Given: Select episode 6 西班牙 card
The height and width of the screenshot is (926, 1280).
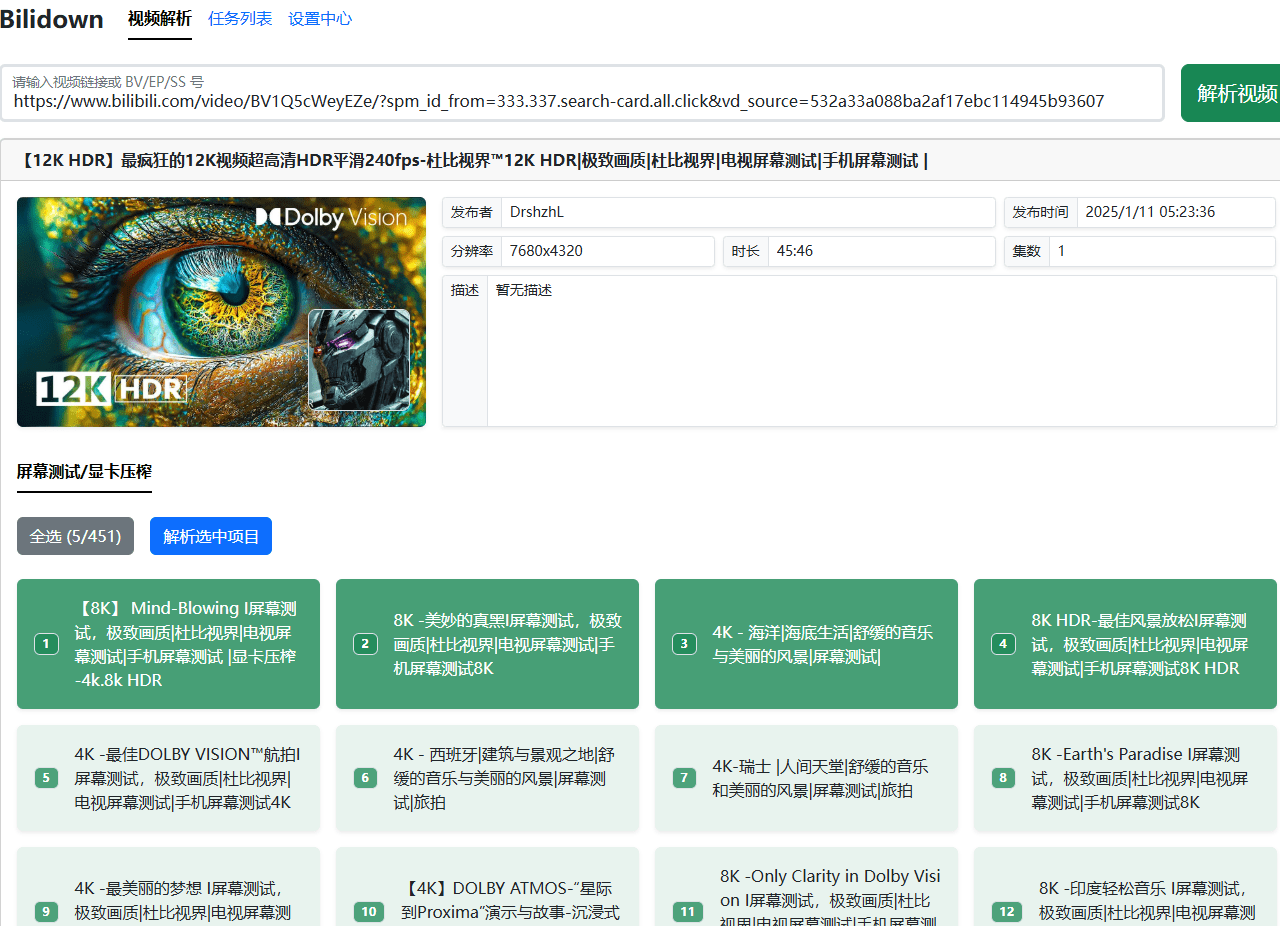Looking at the screenshot, I should pyautogui.click(x=487, y=778).
